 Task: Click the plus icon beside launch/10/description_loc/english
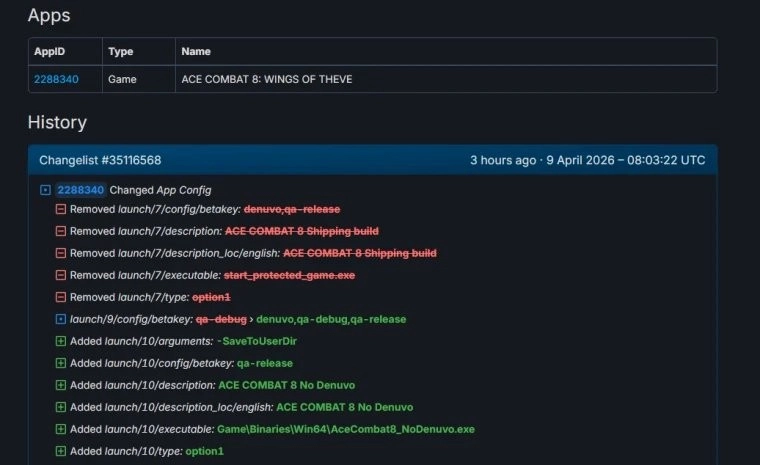point(61,407)
